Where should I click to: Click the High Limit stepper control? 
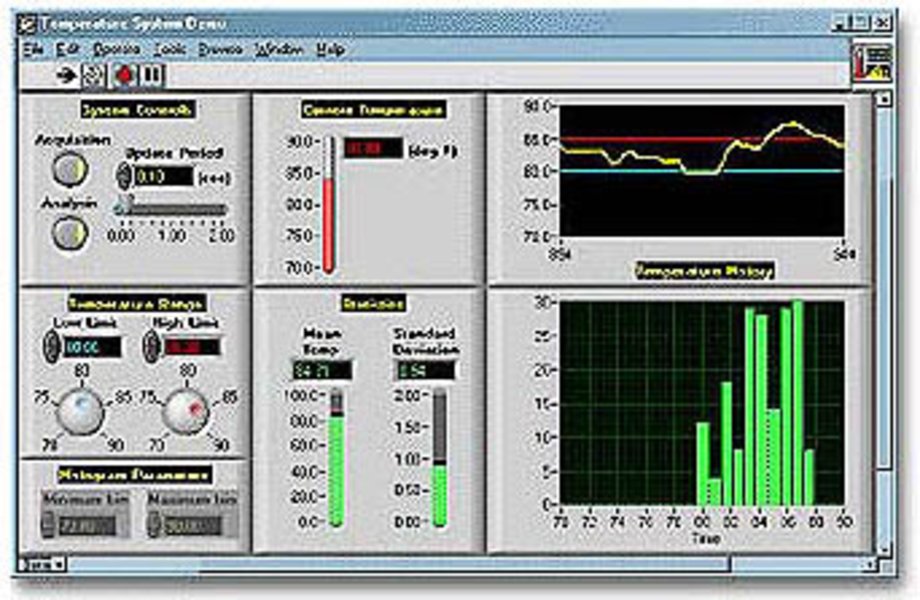[152, 346]
